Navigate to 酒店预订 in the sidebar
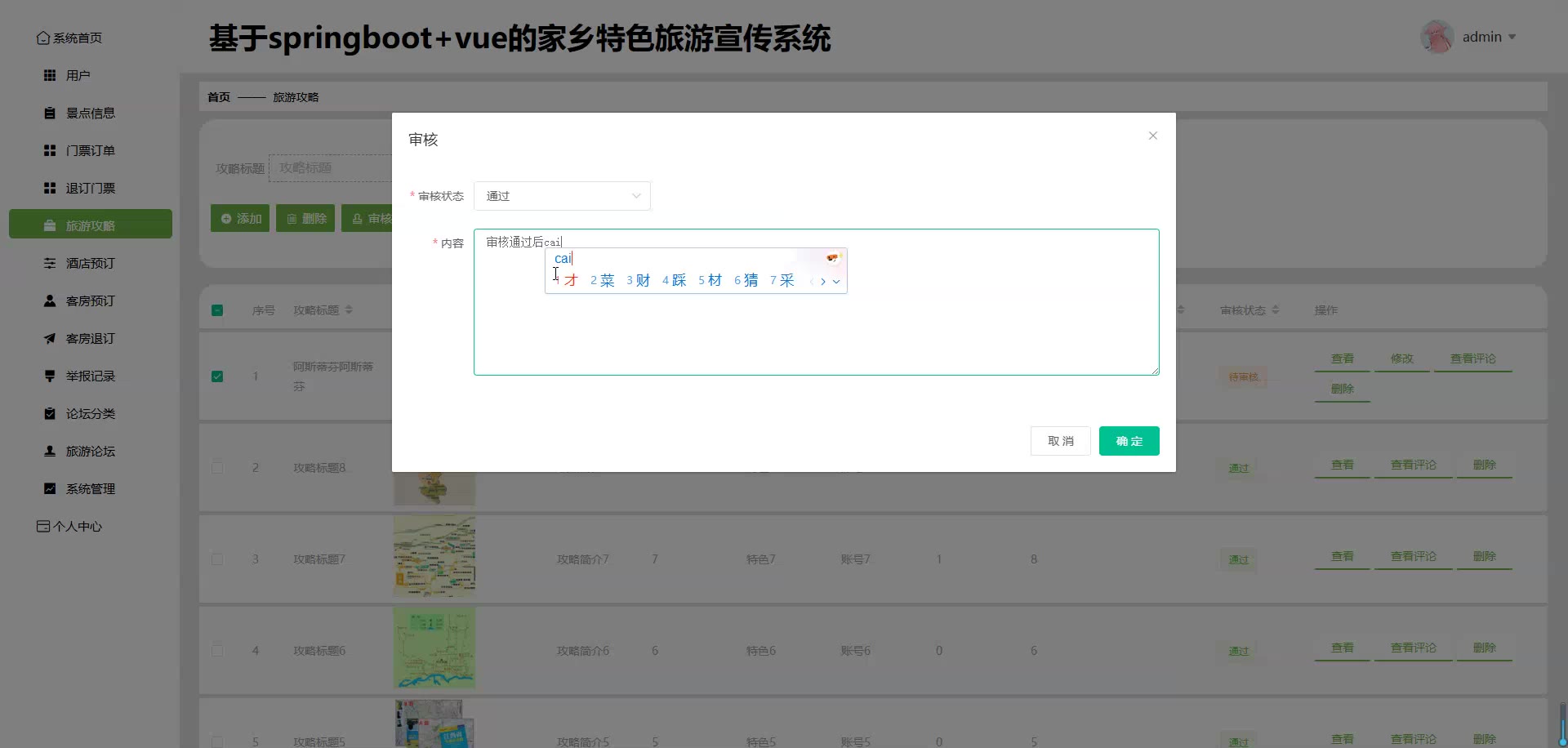 (90, 263)
